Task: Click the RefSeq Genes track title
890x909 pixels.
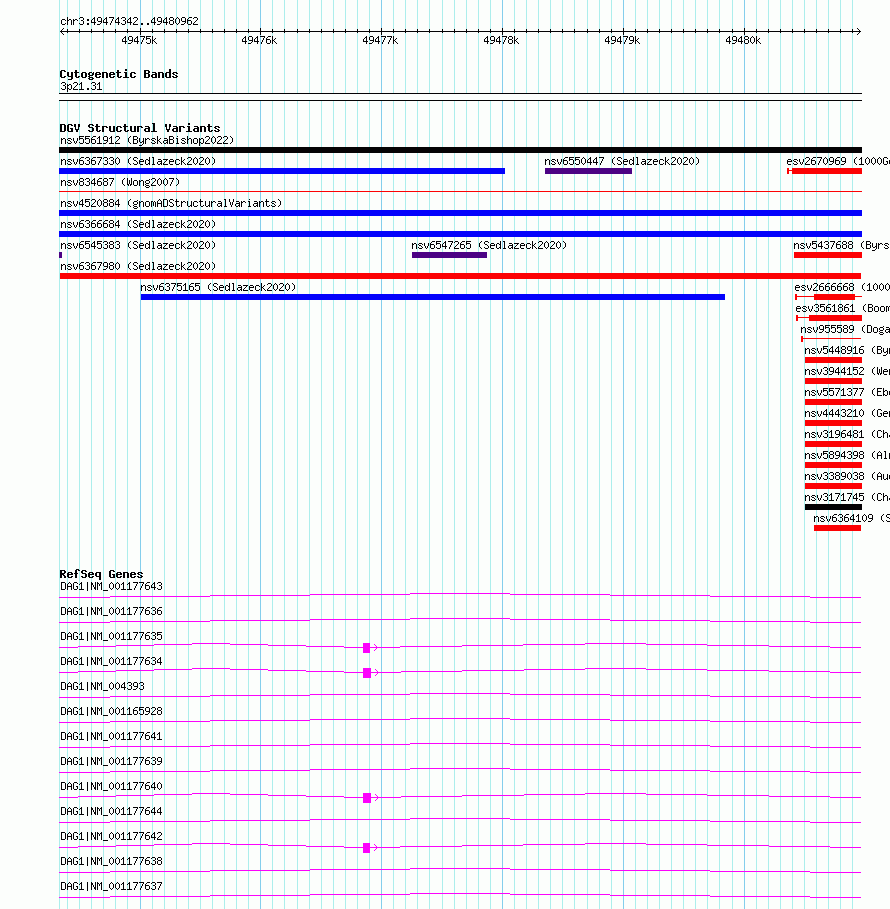Action: click(101, 574)
